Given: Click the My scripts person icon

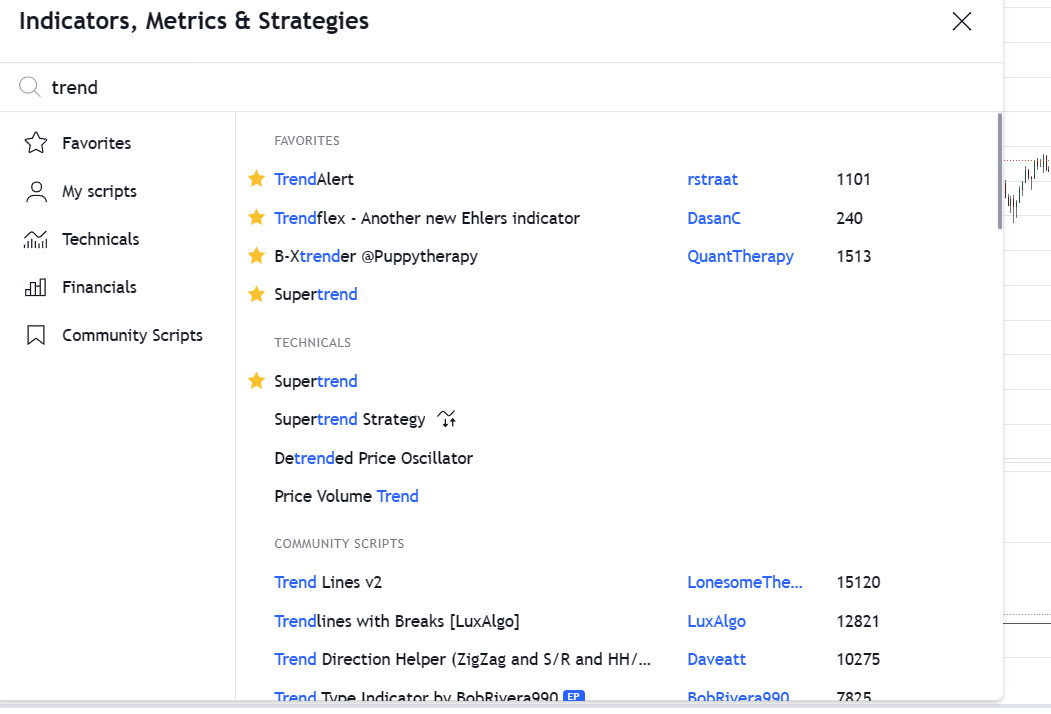Looking at the screenshot, I should click(36, 191).
